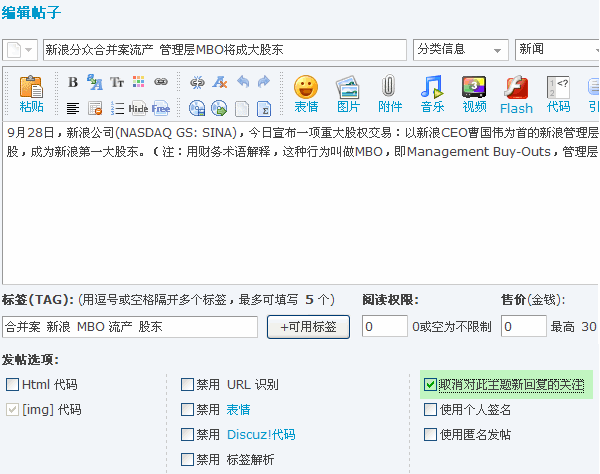Undo the last edit
The image size is (600, 474).
pyautogui.click(x=242, y=81)
